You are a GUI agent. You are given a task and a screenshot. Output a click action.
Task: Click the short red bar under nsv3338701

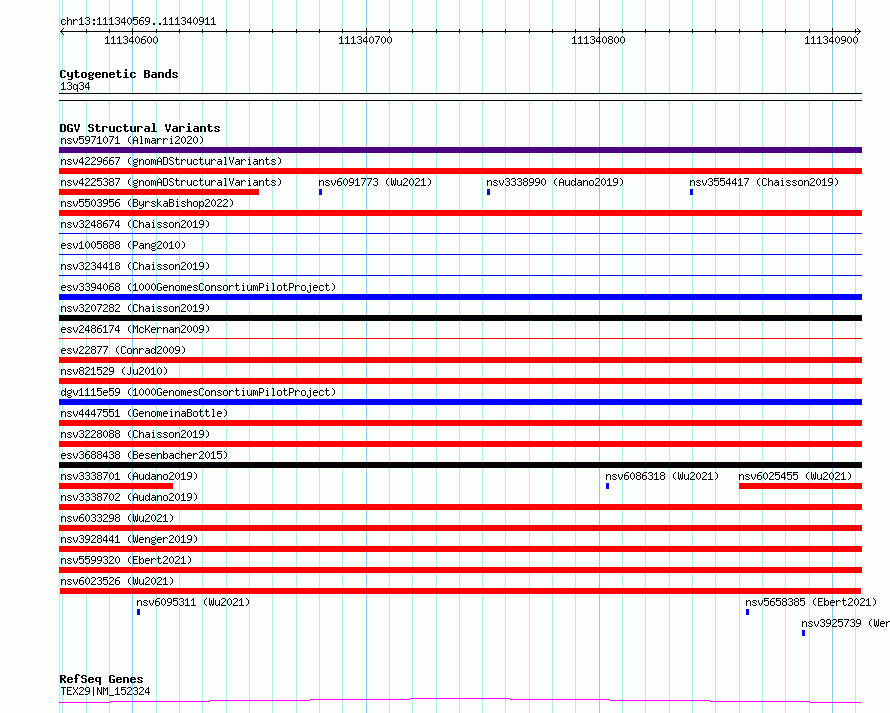point(116,486)
